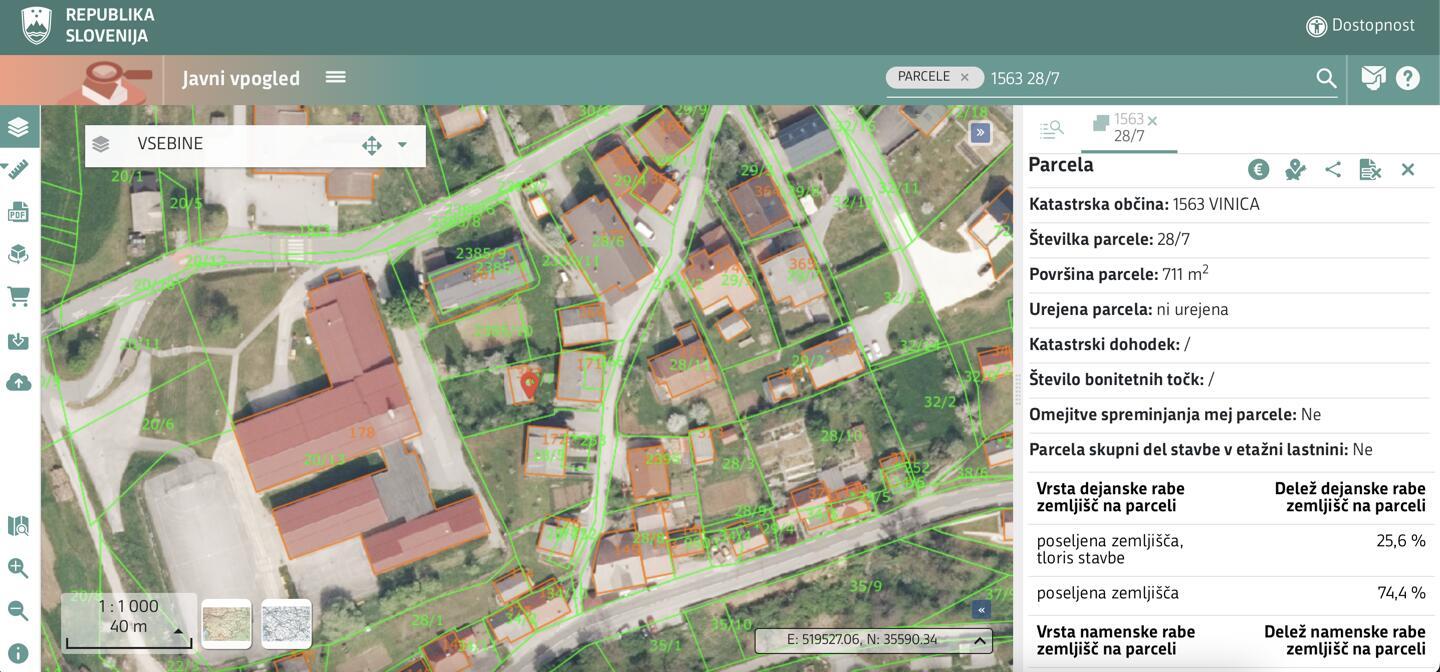Click the PDF export icon
The height and width of the screenshot is (672, 1440).
(18, 212)
